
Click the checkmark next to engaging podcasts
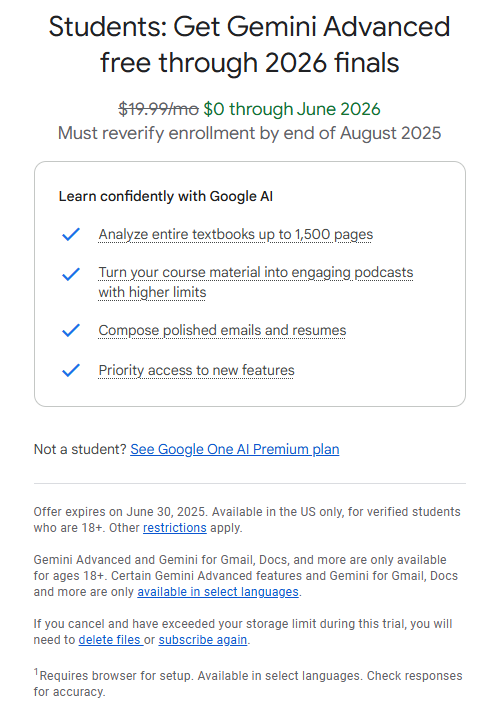(x=71, y=274)
